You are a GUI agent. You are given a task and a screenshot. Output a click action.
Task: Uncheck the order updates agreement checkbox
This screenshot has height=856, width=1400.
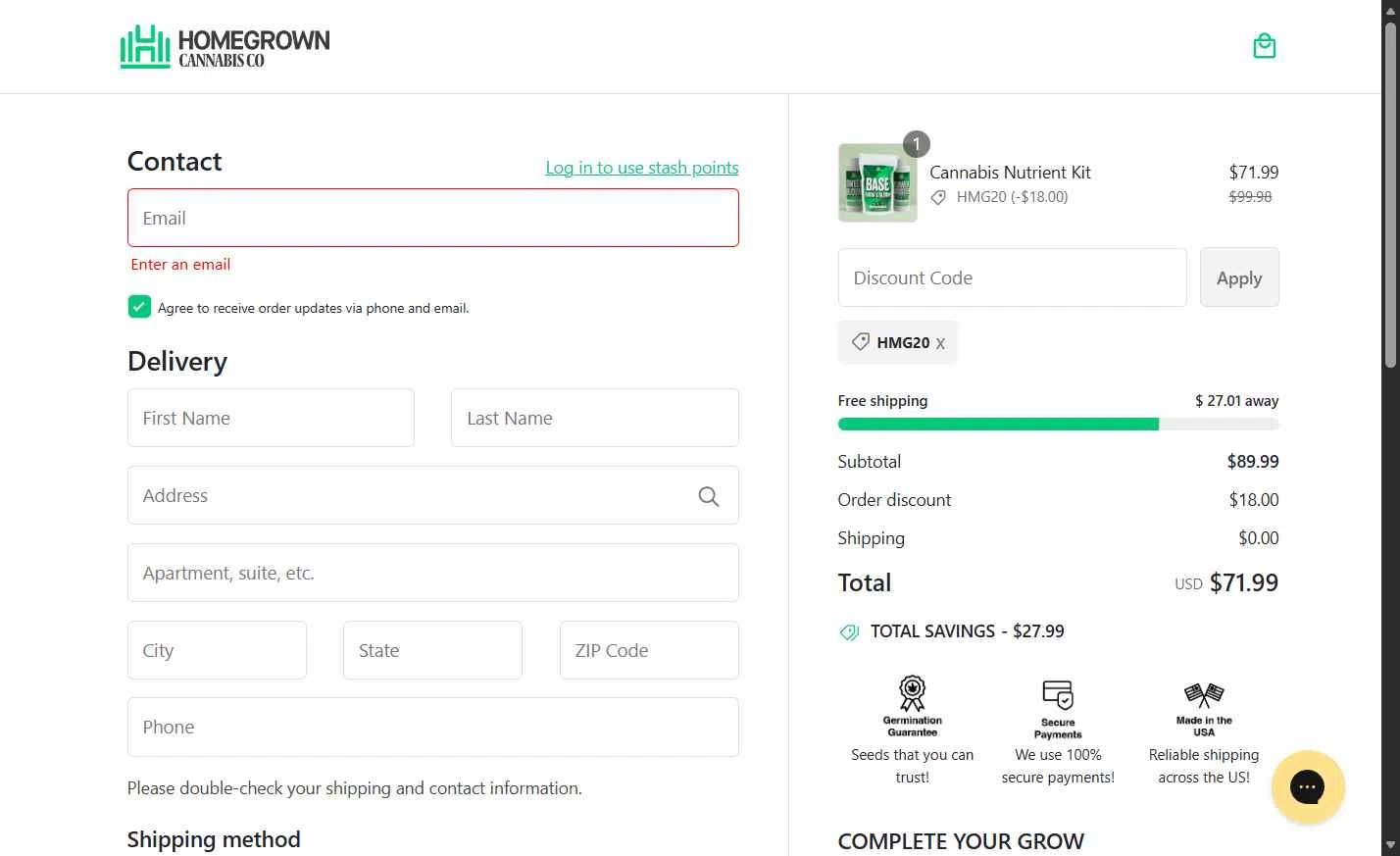click(x=139, y=307)
